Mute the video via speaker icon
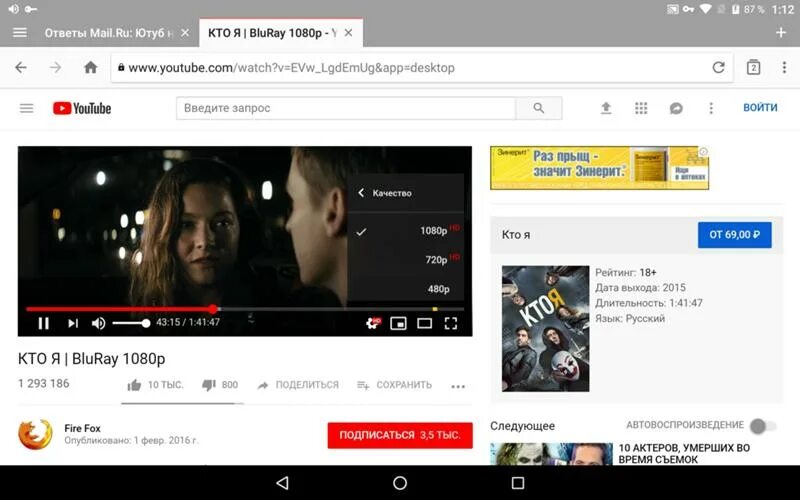Viewport: 800px width, 500px height. pos(98,323)
